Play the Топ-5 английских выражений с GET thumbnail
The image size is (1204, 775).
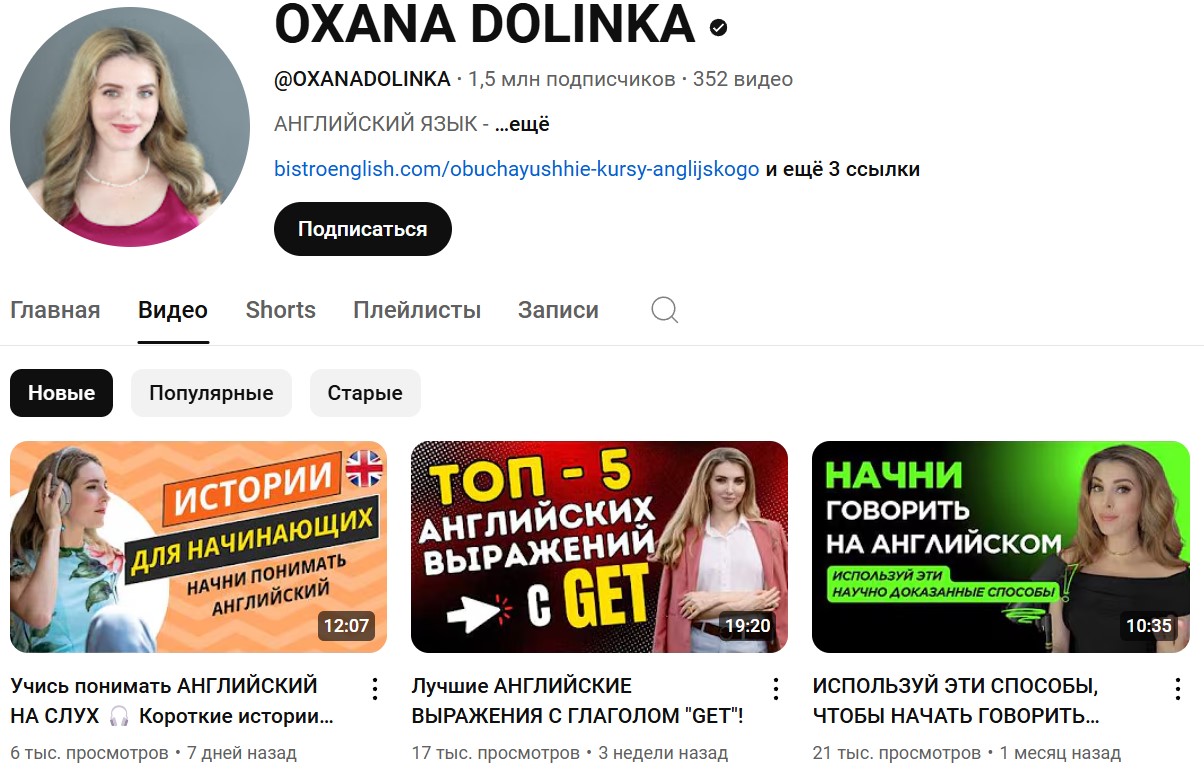click(x=599, y=547)
